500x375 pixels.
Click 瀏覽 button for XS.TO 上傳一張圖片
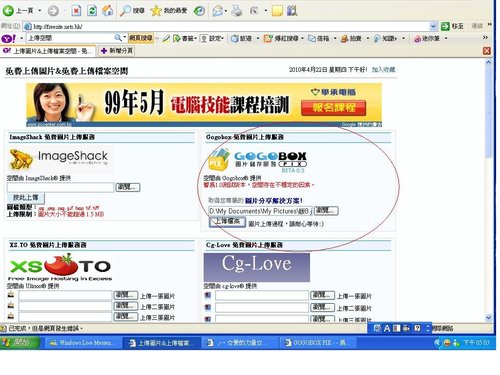pyautogui.click(x=126, y=295)
